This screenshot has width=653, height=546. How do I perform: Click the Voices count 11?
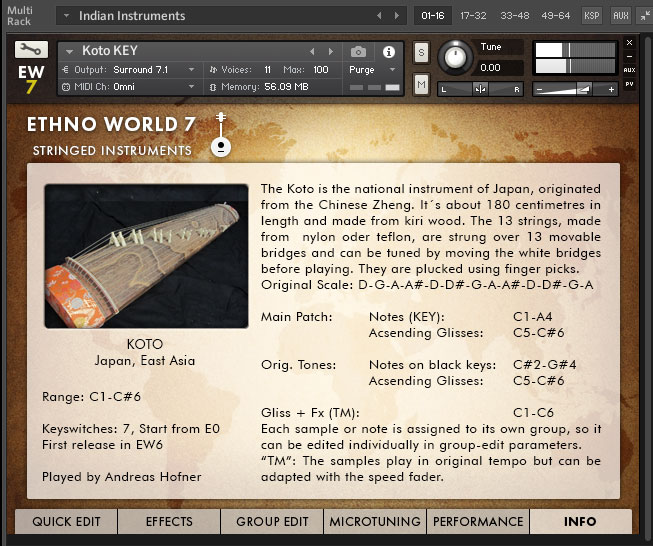point(267,70)
